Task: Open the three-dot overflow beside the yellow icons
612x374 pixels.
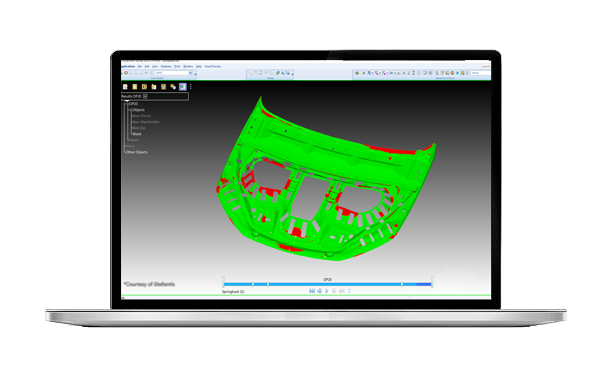Action: click(191, 87)
